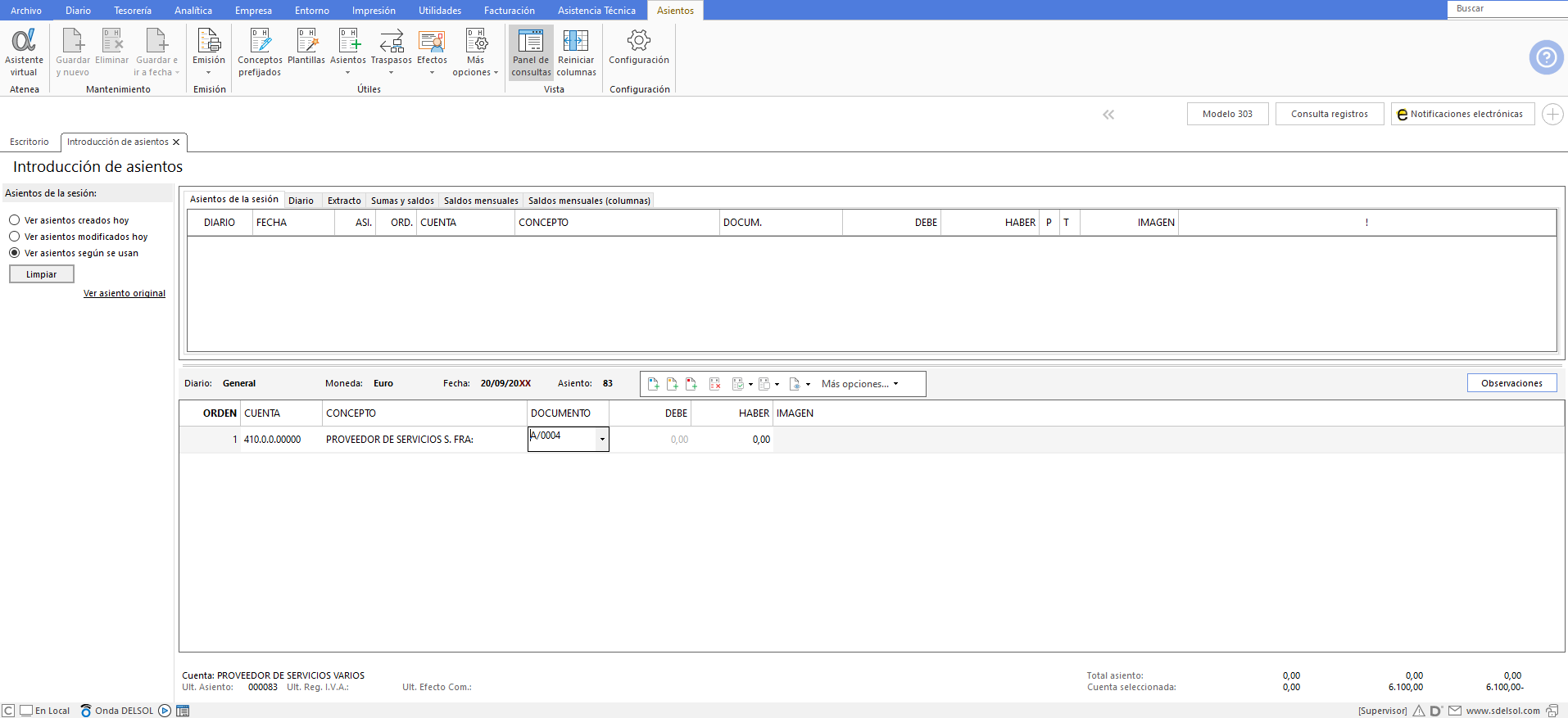This screenshot has height=718, width=1568.
Task: Open the Asientos ribbon dropdown button
Action: tap(348, 52)
